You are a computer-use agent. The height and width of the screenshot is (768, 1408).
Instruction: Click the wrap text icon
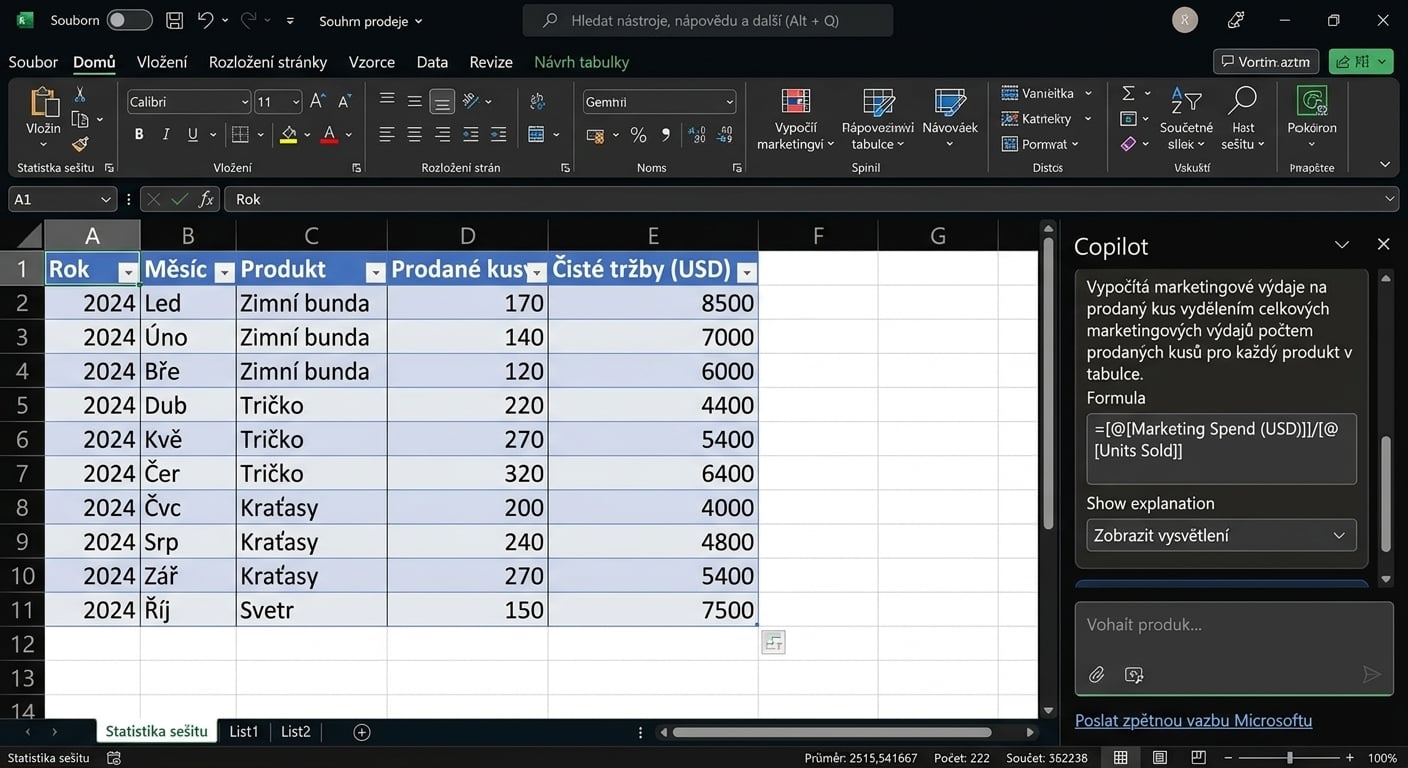tap(538, 101)
